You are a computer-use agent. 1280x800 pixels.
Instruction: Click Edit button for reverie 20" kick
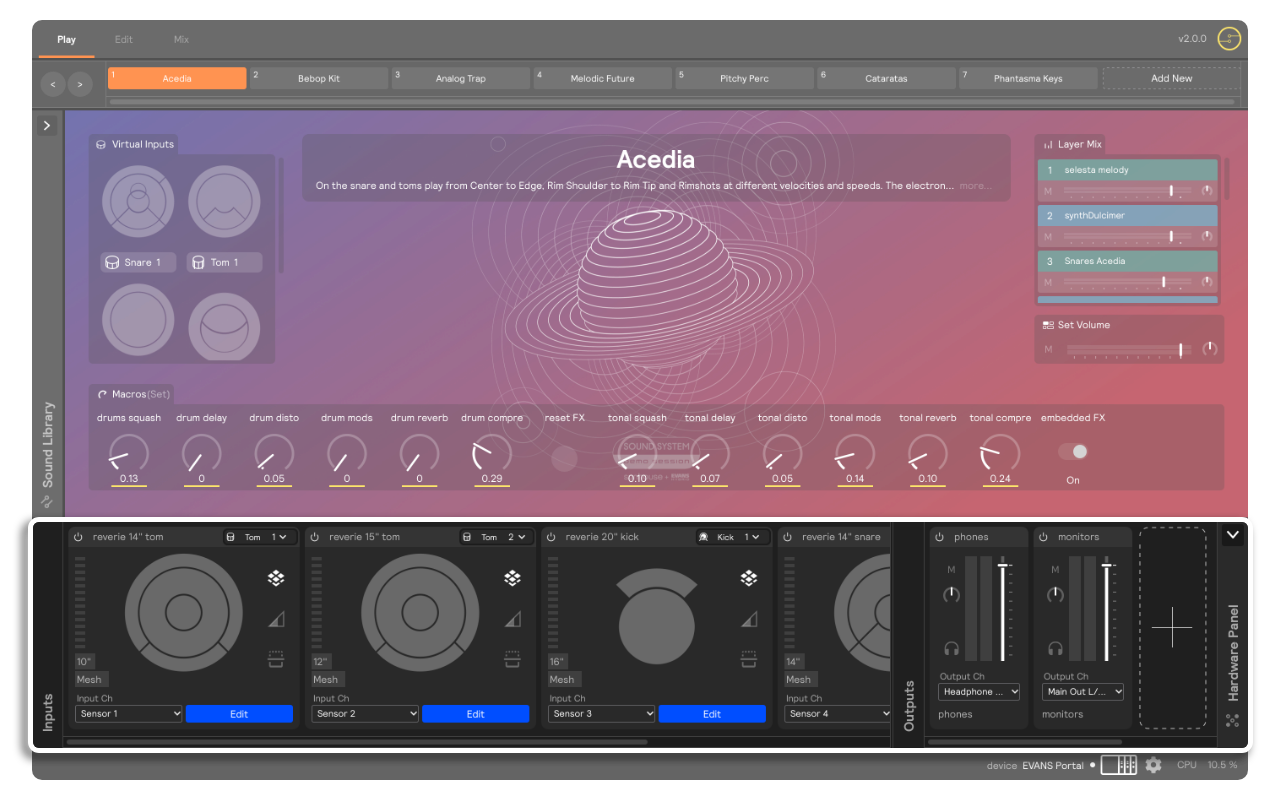(712, 714)
